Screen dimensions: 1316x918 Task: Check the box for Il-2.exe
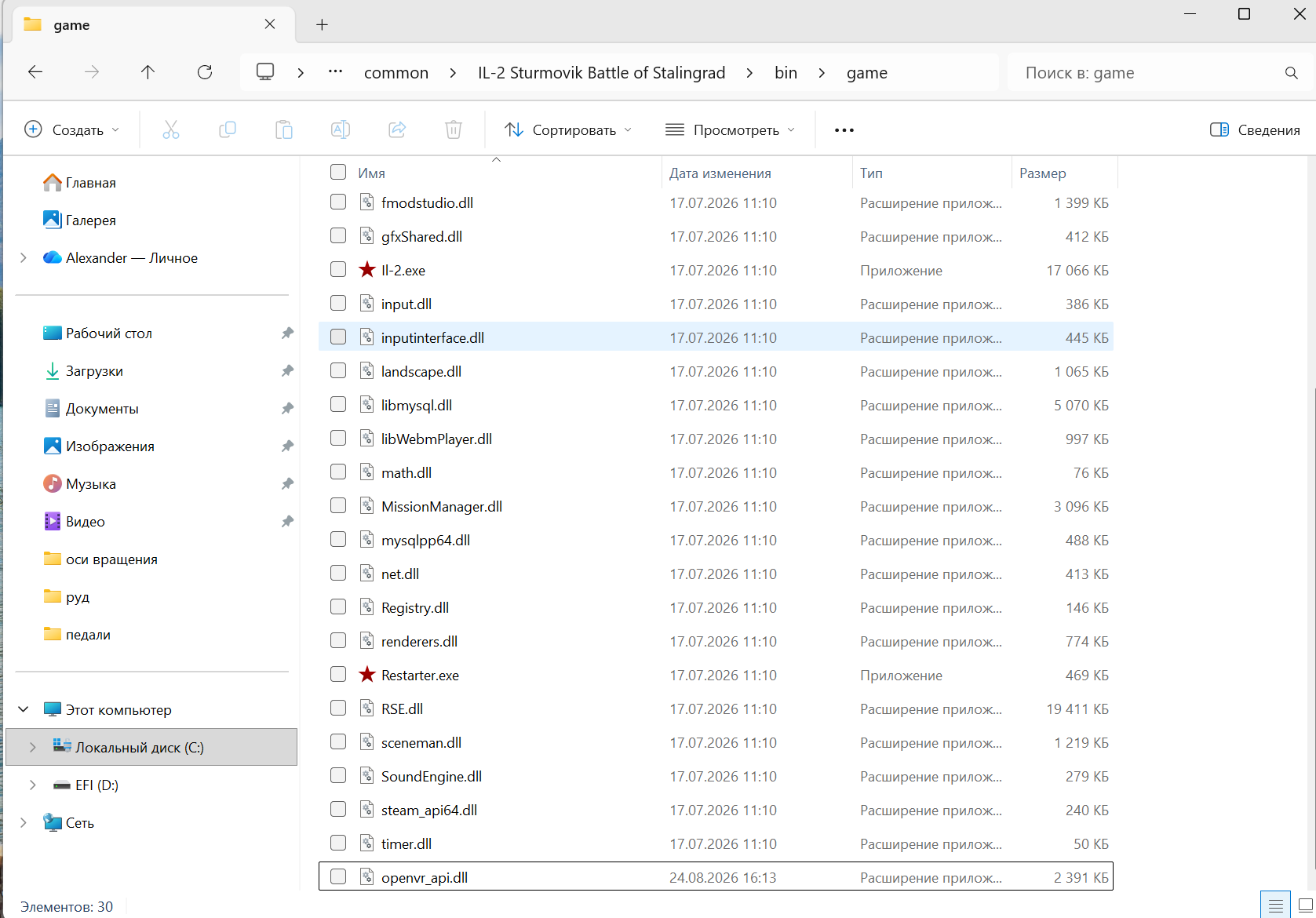[x=338, y=269]
